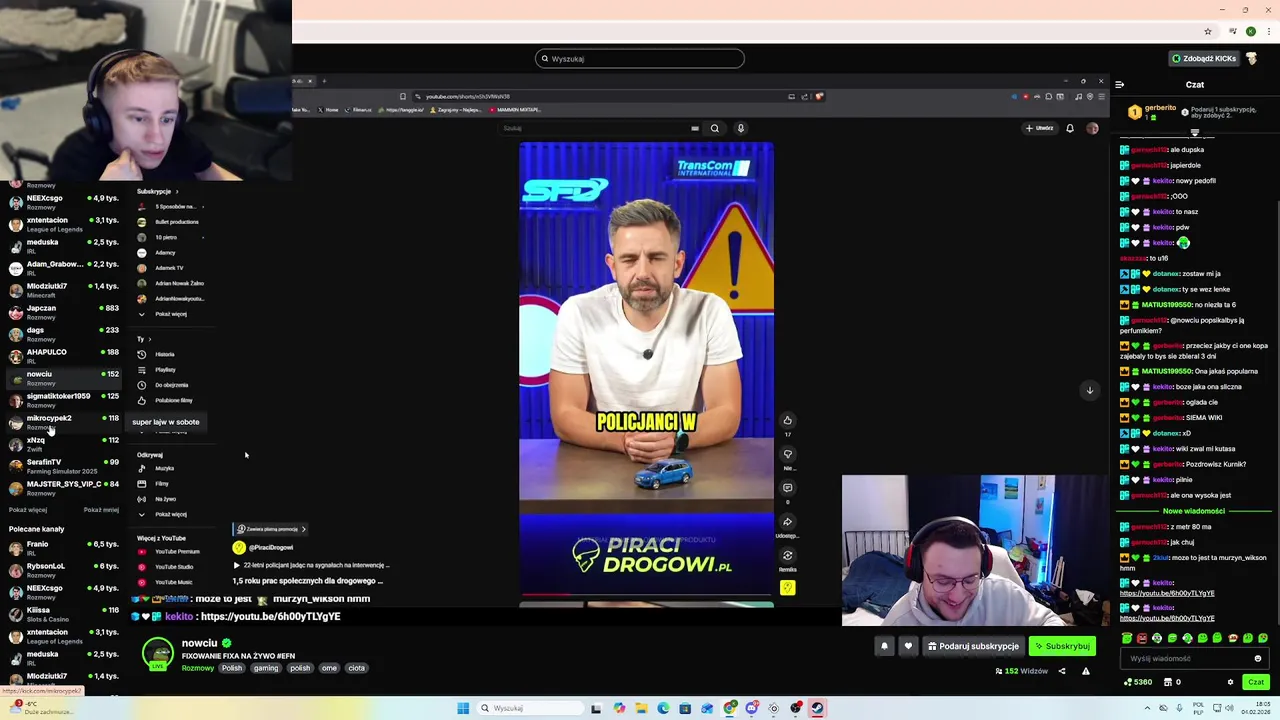Click the like thumbs-up on YouTube Short
This screenshot has height=720, width=1280.
point(788,421)
